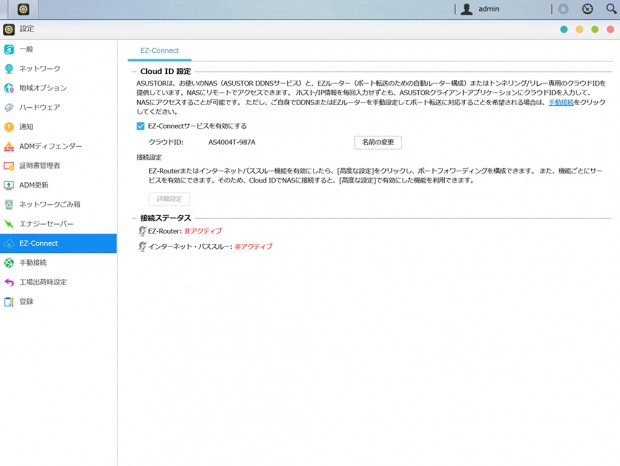Click the yellow window control dot
The height and width of the screenshot is (466, 620).
click(579, 30)
